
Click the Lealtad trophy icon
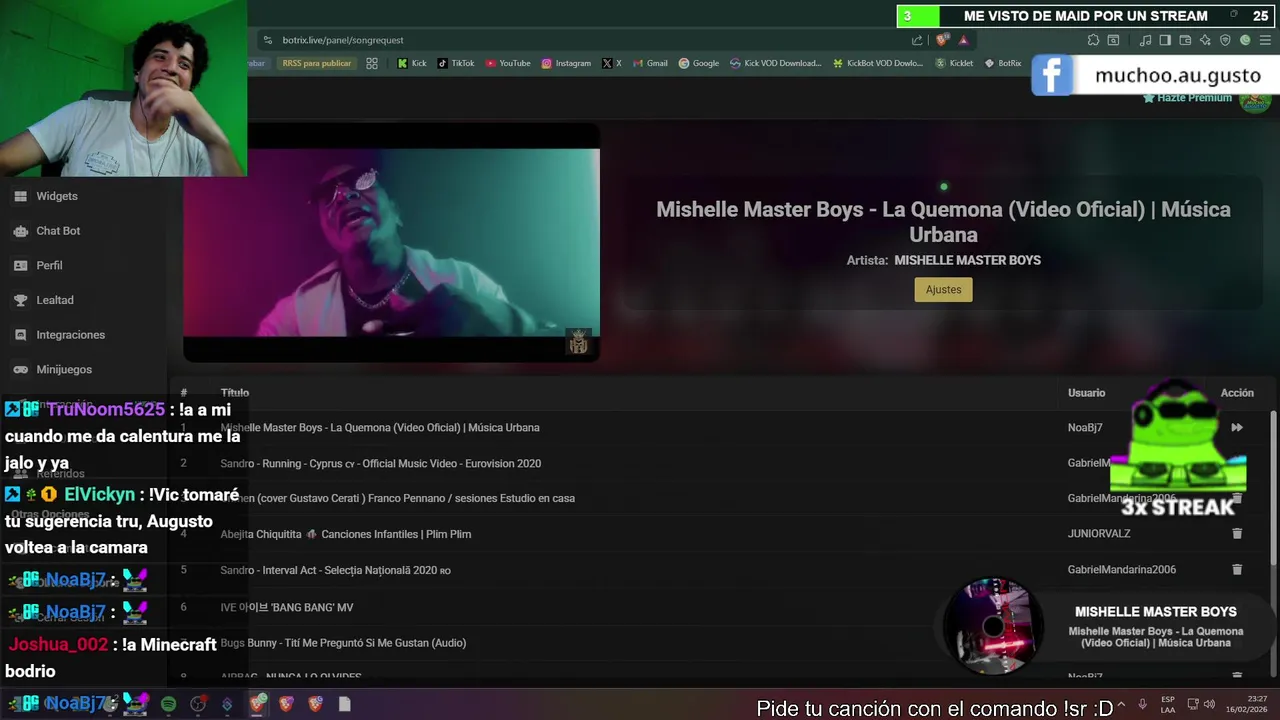[x=20, y=300]
